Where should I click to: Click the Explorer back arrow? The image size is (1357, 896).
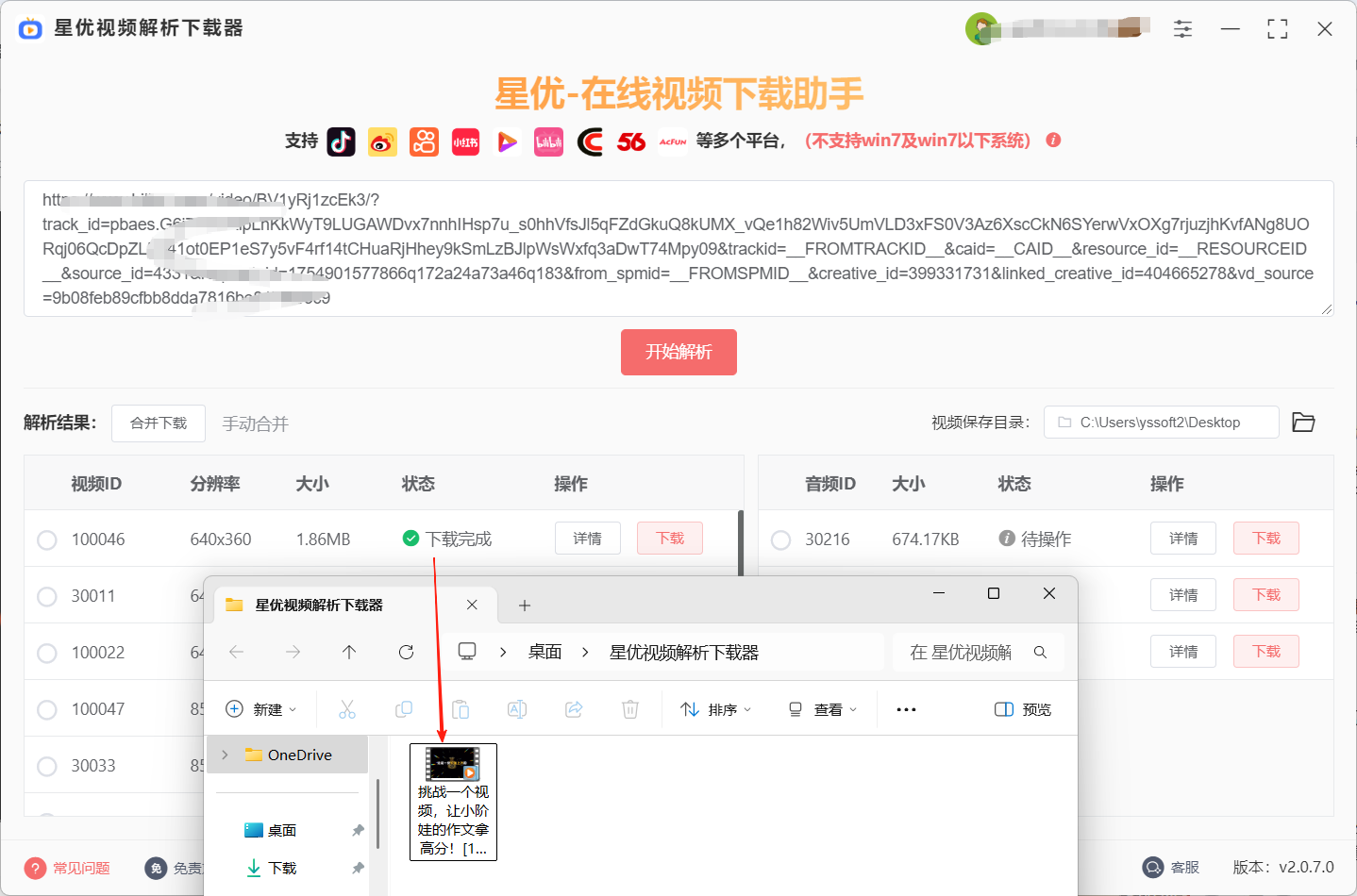pyautogui.click(x=236, y=652)
